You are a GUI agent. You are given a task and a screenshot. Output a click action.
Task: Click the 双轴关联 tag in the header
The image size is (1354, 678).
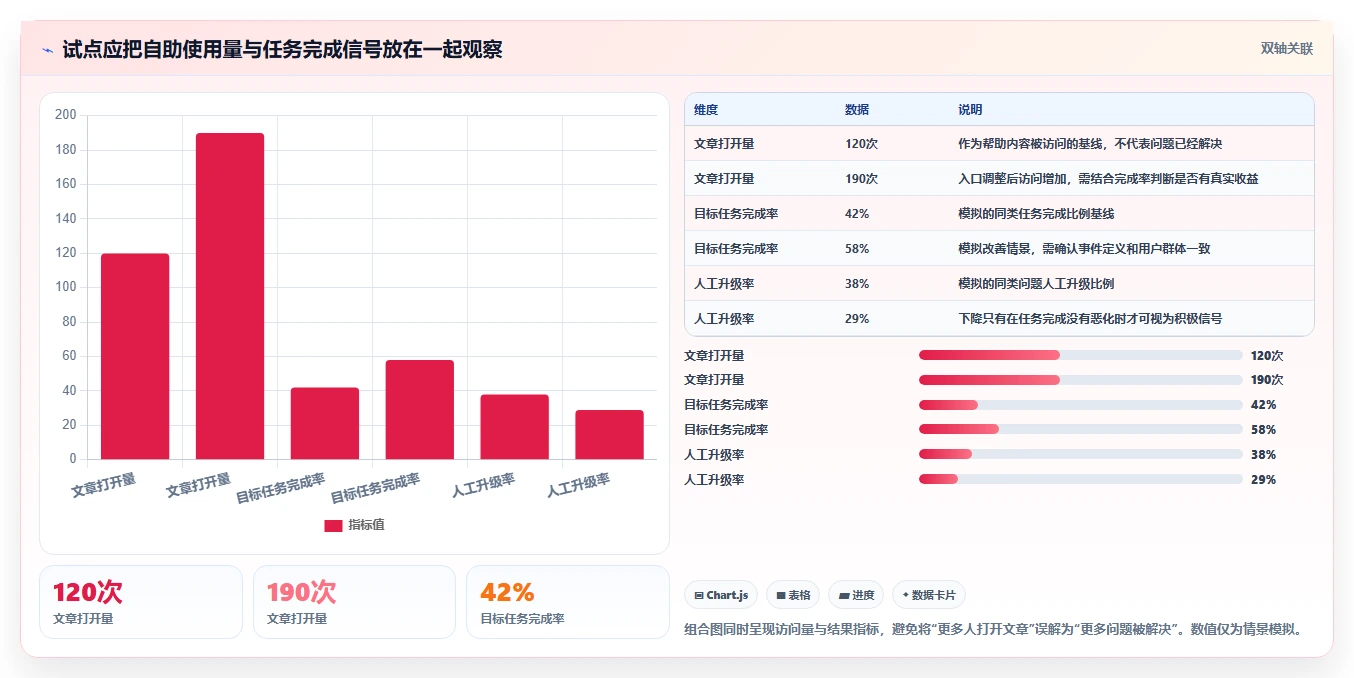1287,48
